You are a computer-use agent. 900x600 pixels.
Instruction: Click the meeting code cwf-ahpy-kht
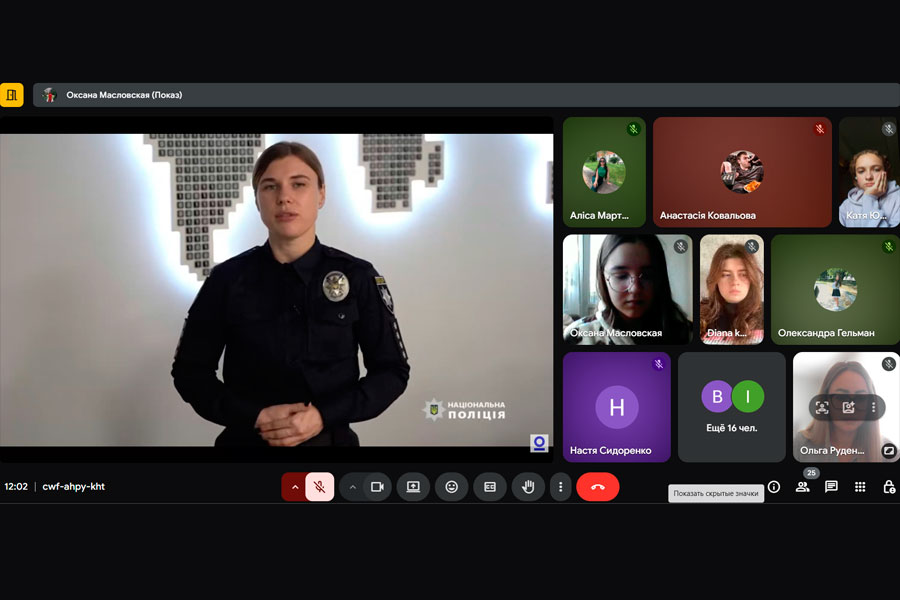point(73,486)
